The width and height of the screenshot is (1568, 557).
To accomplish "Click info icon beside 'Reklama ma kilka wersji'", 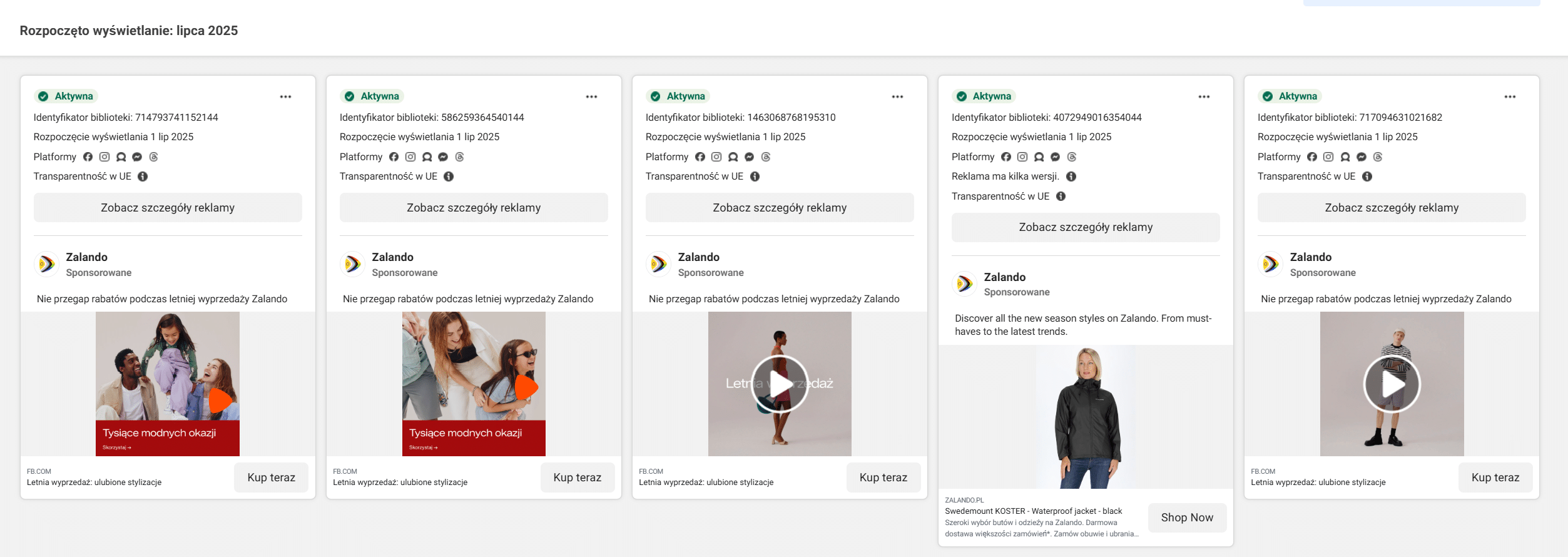I will pyautogui.click(x=1071, y=176).
